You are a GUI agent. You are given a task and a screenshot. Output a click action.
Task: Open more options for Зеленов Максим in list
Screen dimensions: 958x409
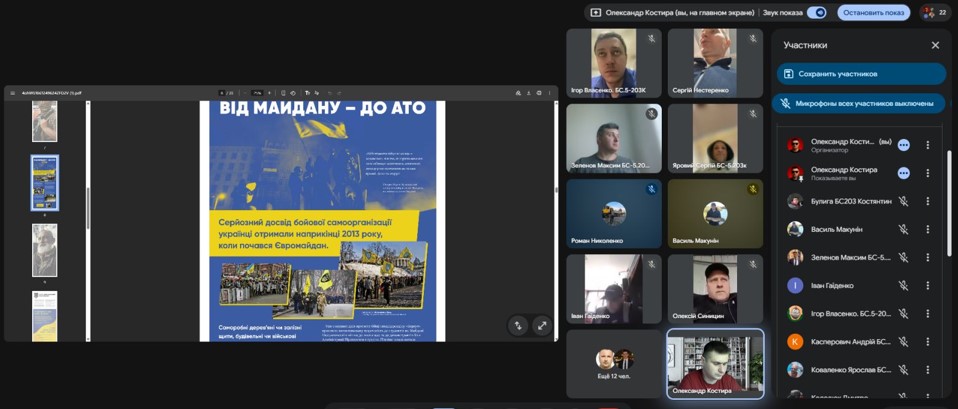(927, 257)
